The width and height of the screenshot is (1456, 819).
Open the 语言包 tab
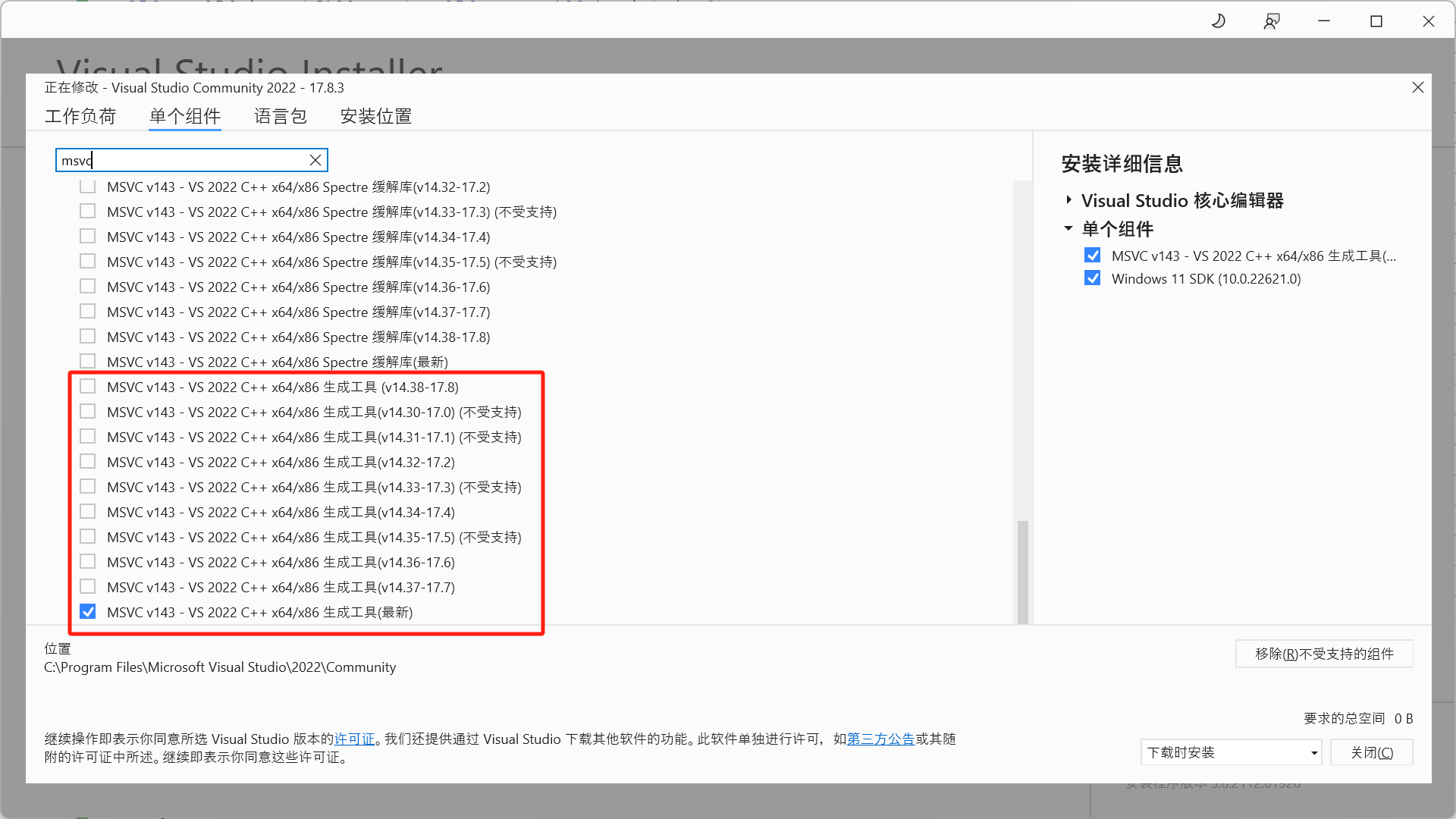pyautogui.click(x=281, y=116)
